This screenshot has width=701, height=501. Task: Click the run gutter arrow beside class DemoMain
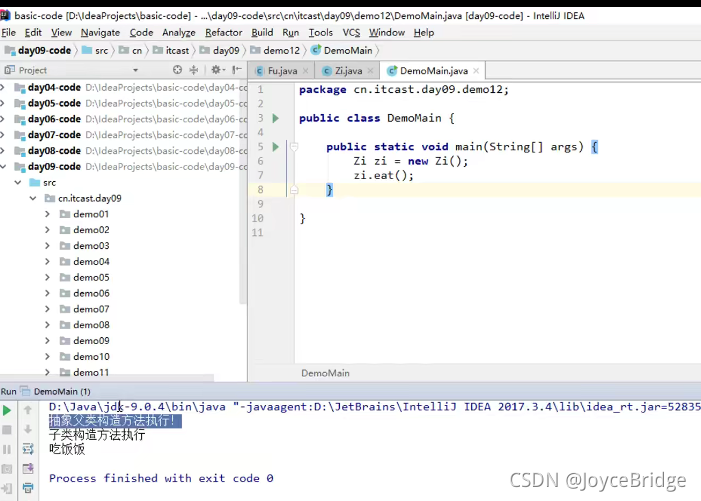[276, 118]
